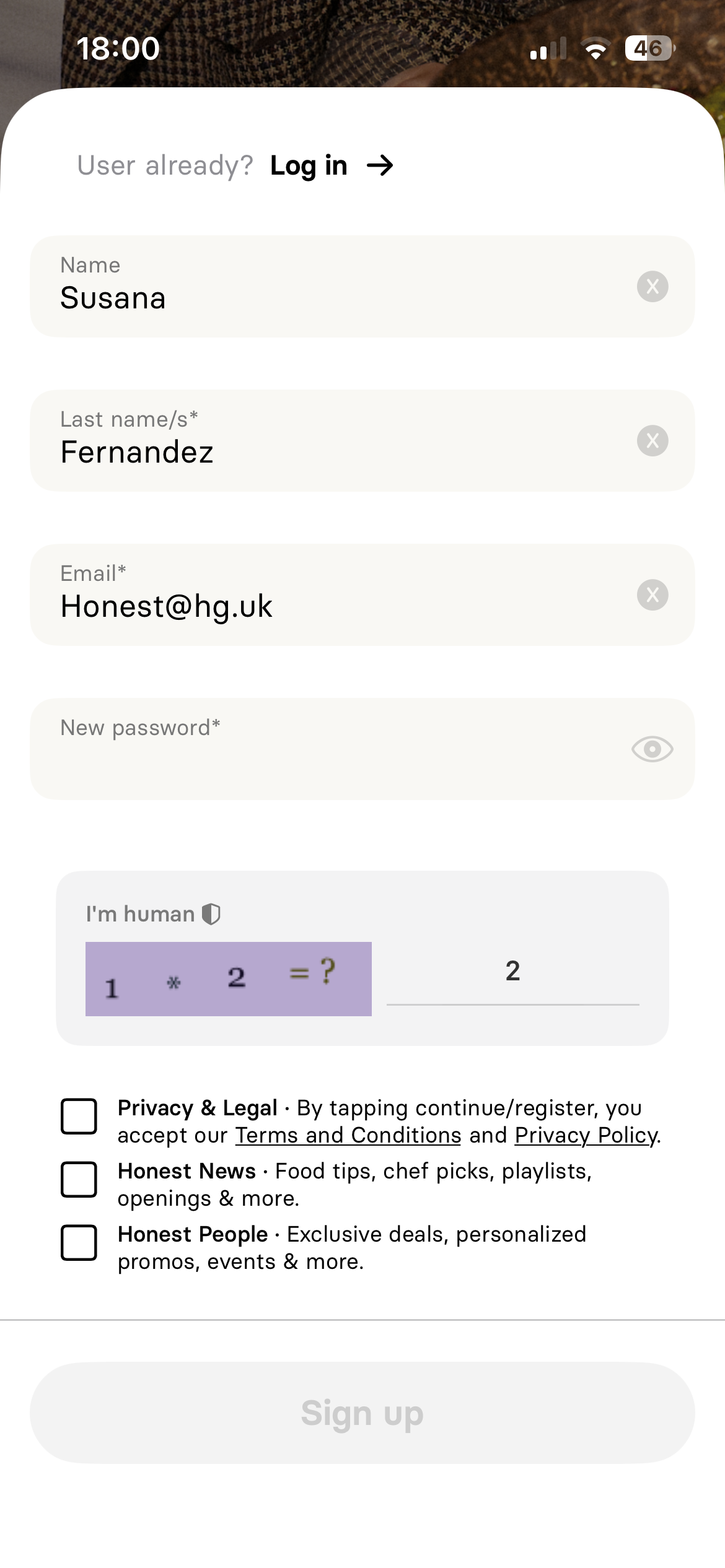Tap the shield icon beside I'm human

click(x=211, y=913)
